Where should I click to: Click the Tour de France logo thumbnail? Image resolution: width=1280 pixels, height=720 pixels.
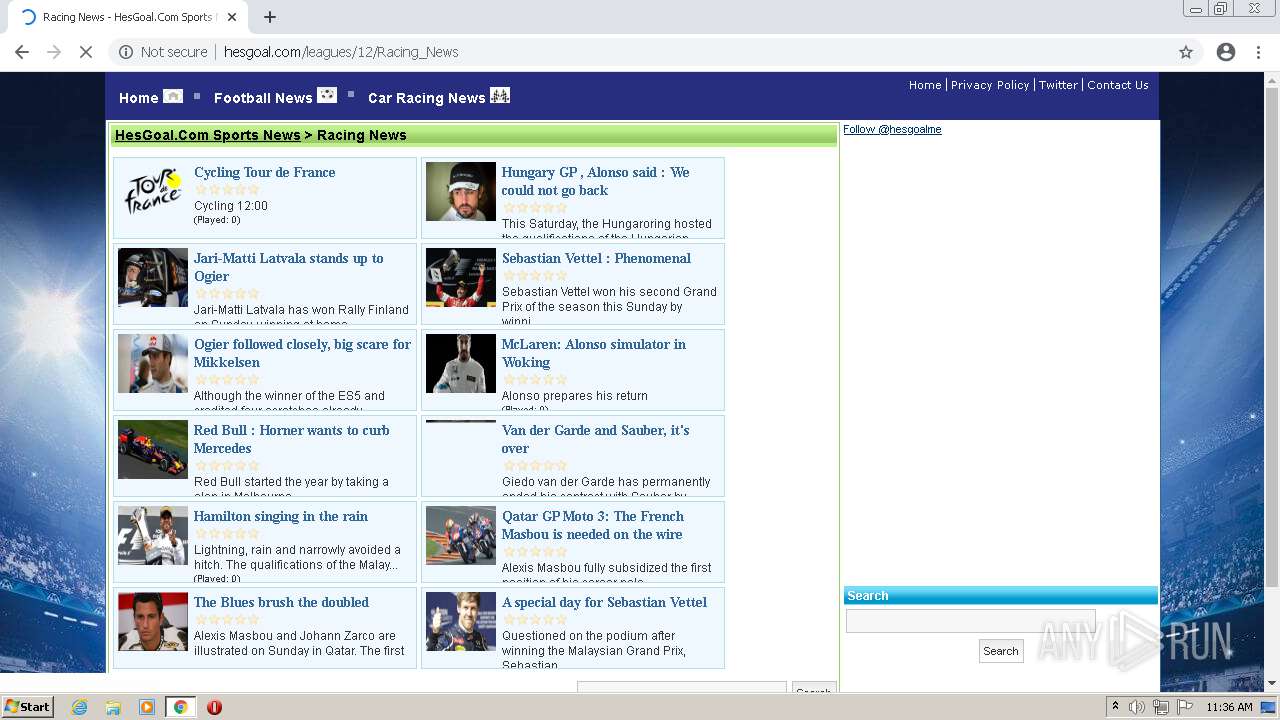pyautogui.click(x=153, y=192)
